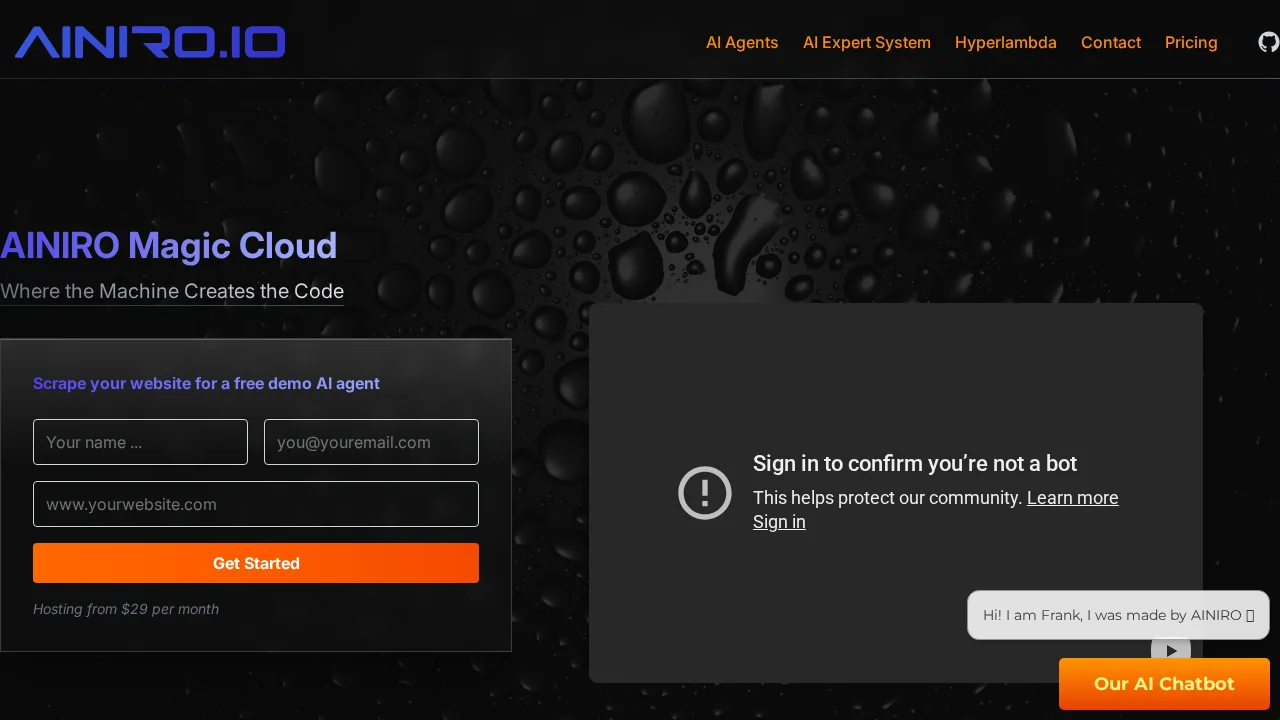Open the Contact page

1111,42
